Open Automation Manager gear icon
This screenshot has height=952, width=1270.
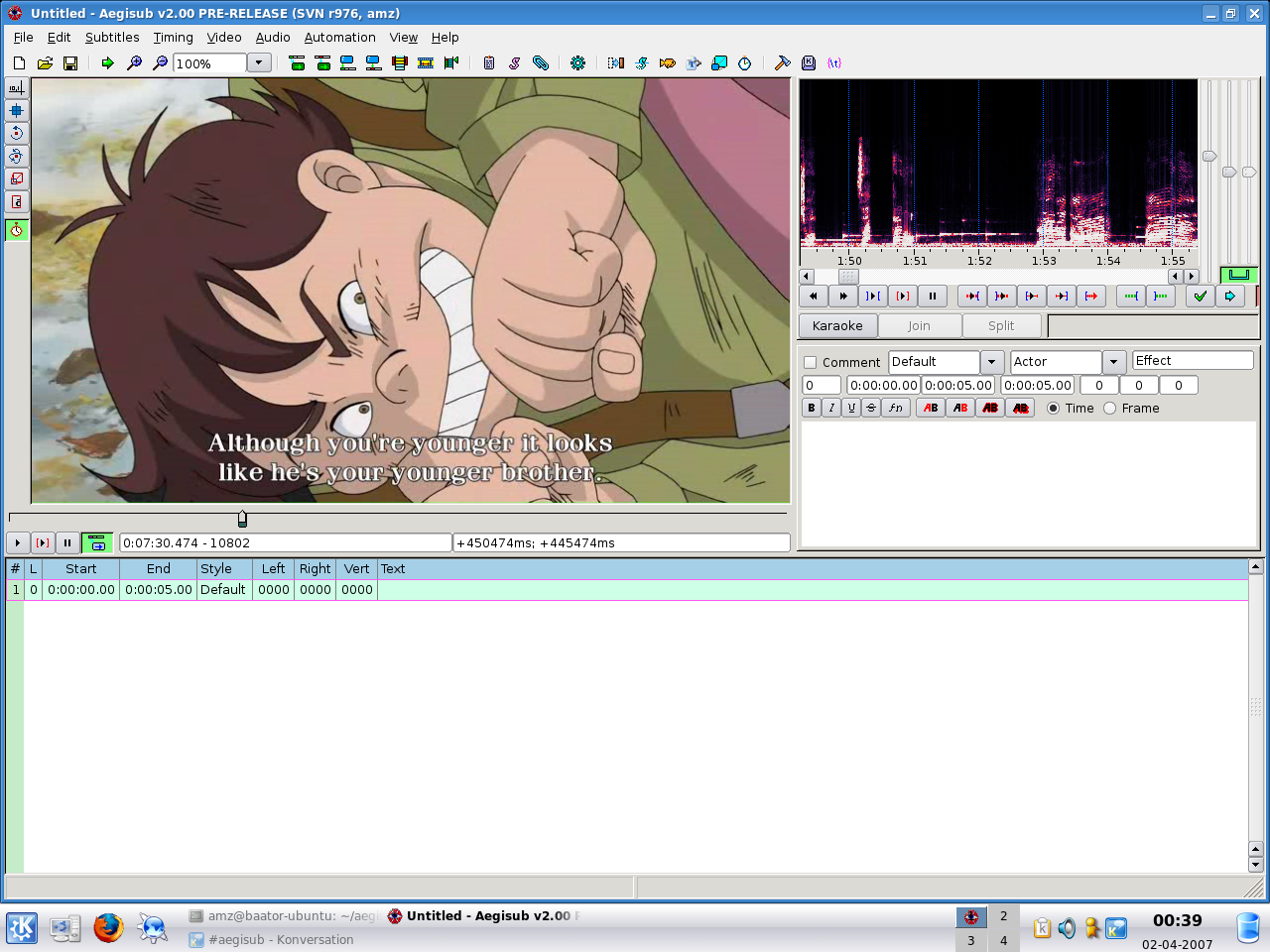[577, 62]
